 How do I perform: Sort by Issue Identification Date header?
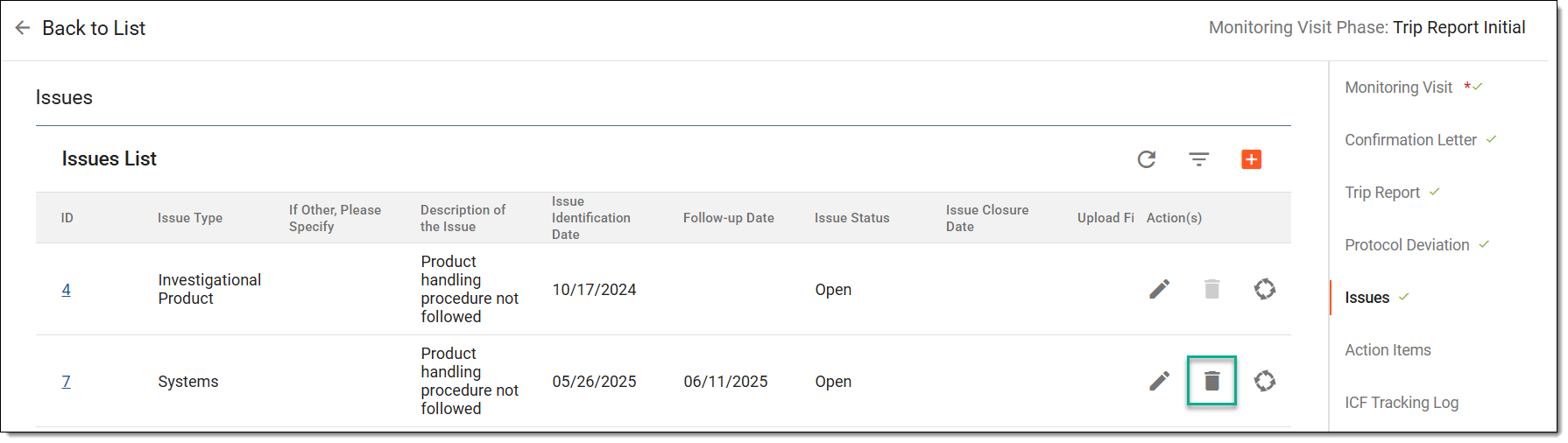coord(591,218)
